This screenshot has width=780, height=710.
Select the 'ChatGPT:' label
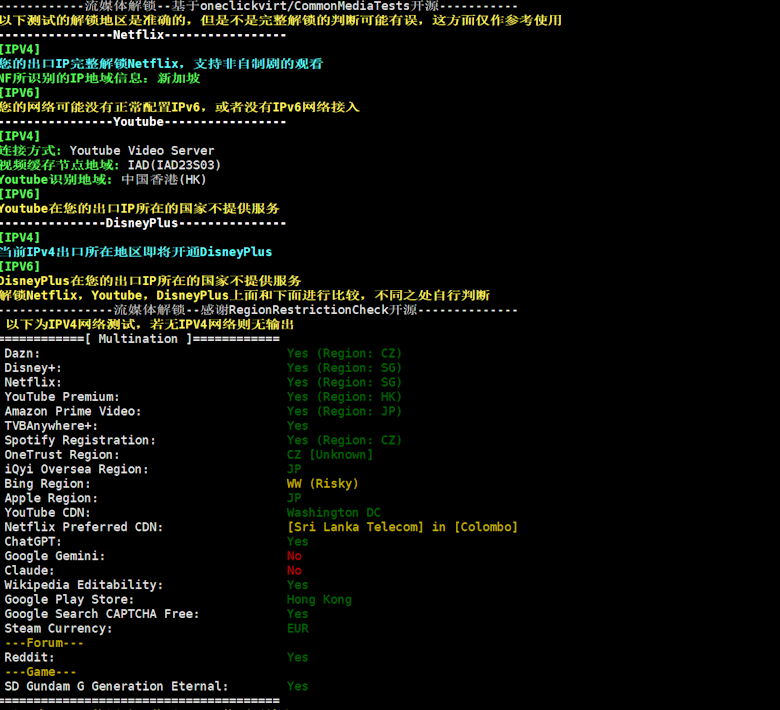coord(33,541)
